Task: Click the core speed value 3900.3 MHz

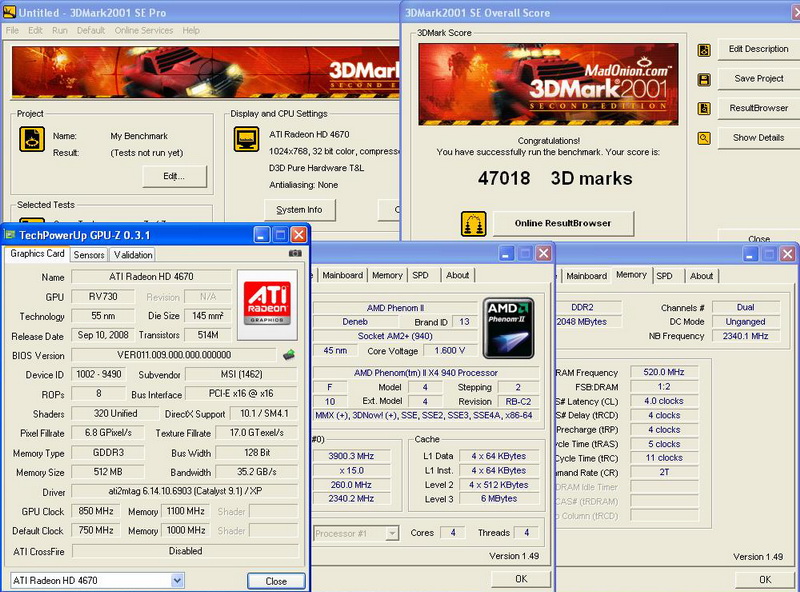Action: 351,456
